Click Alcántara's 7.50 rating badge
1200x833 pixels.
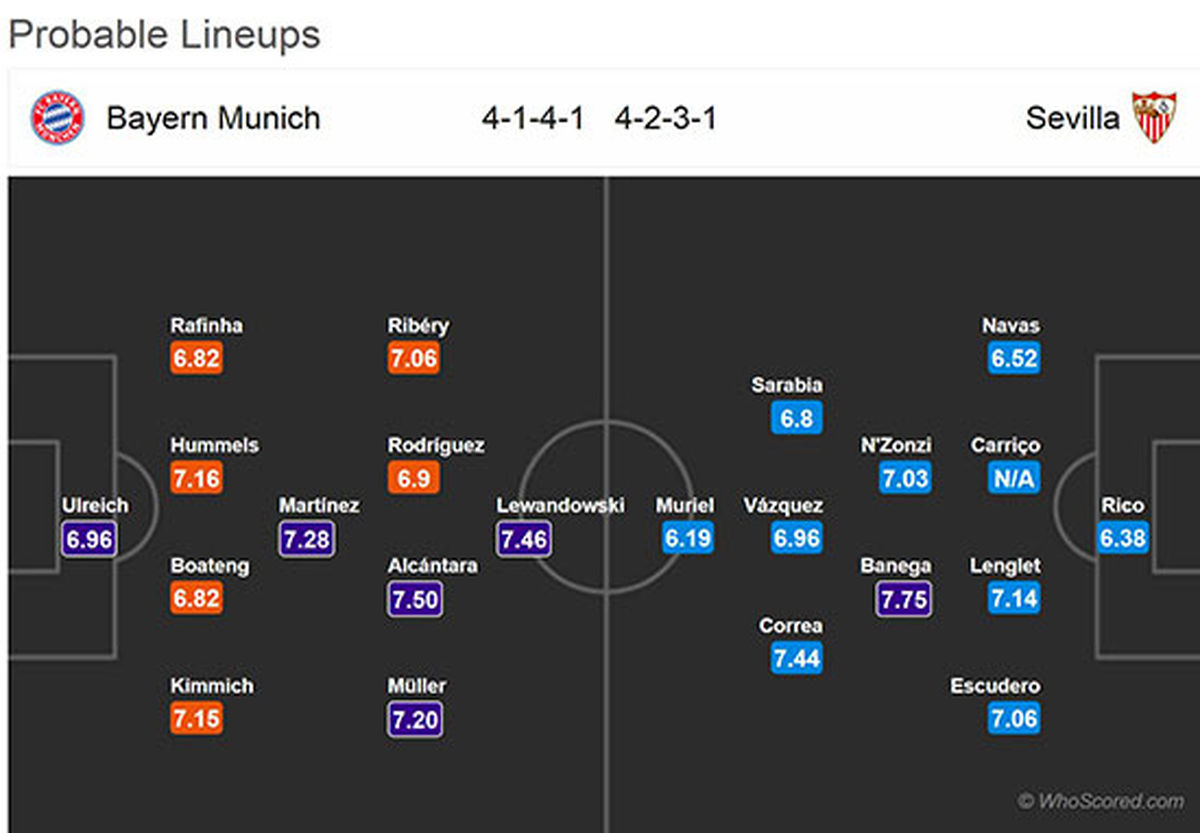pos(415,599)
